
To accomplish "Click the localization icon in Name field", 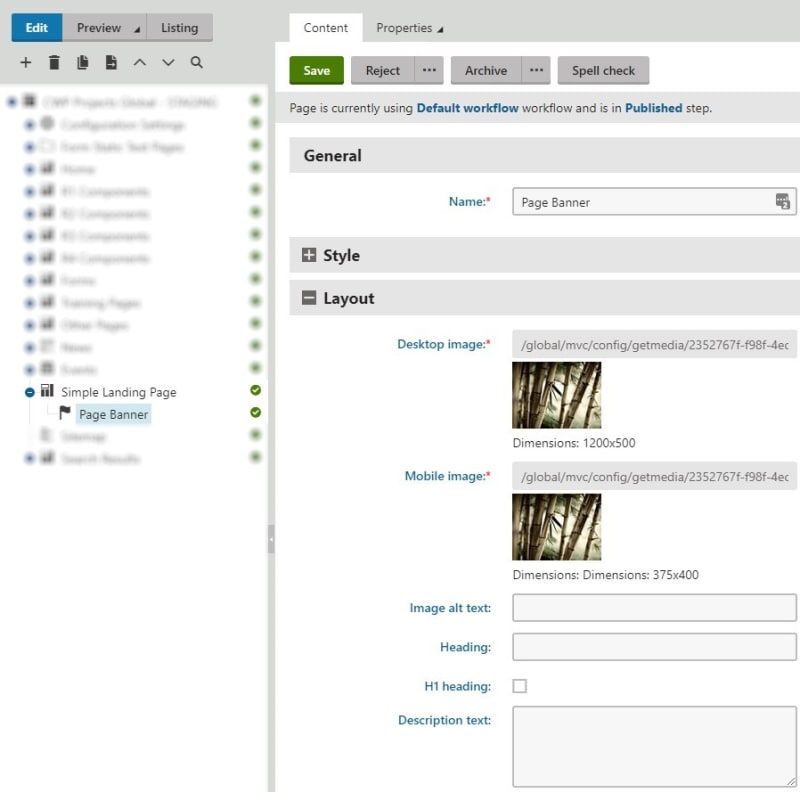I will click(x=782, y=202).
